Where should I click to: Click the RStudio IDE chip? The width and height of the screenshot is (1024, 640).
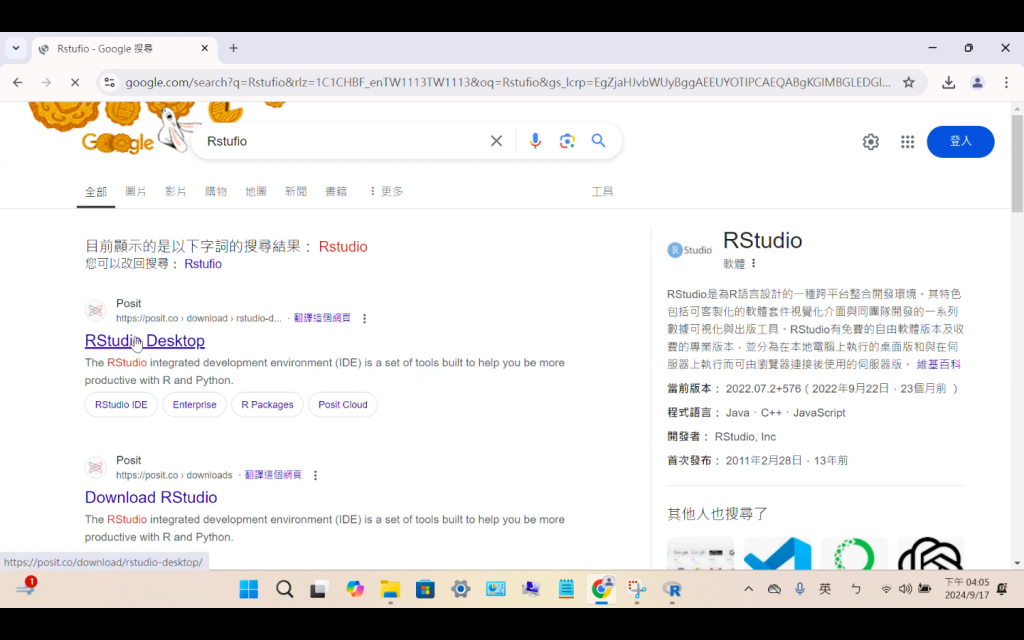pyautogui.click(x=121, y=405)
